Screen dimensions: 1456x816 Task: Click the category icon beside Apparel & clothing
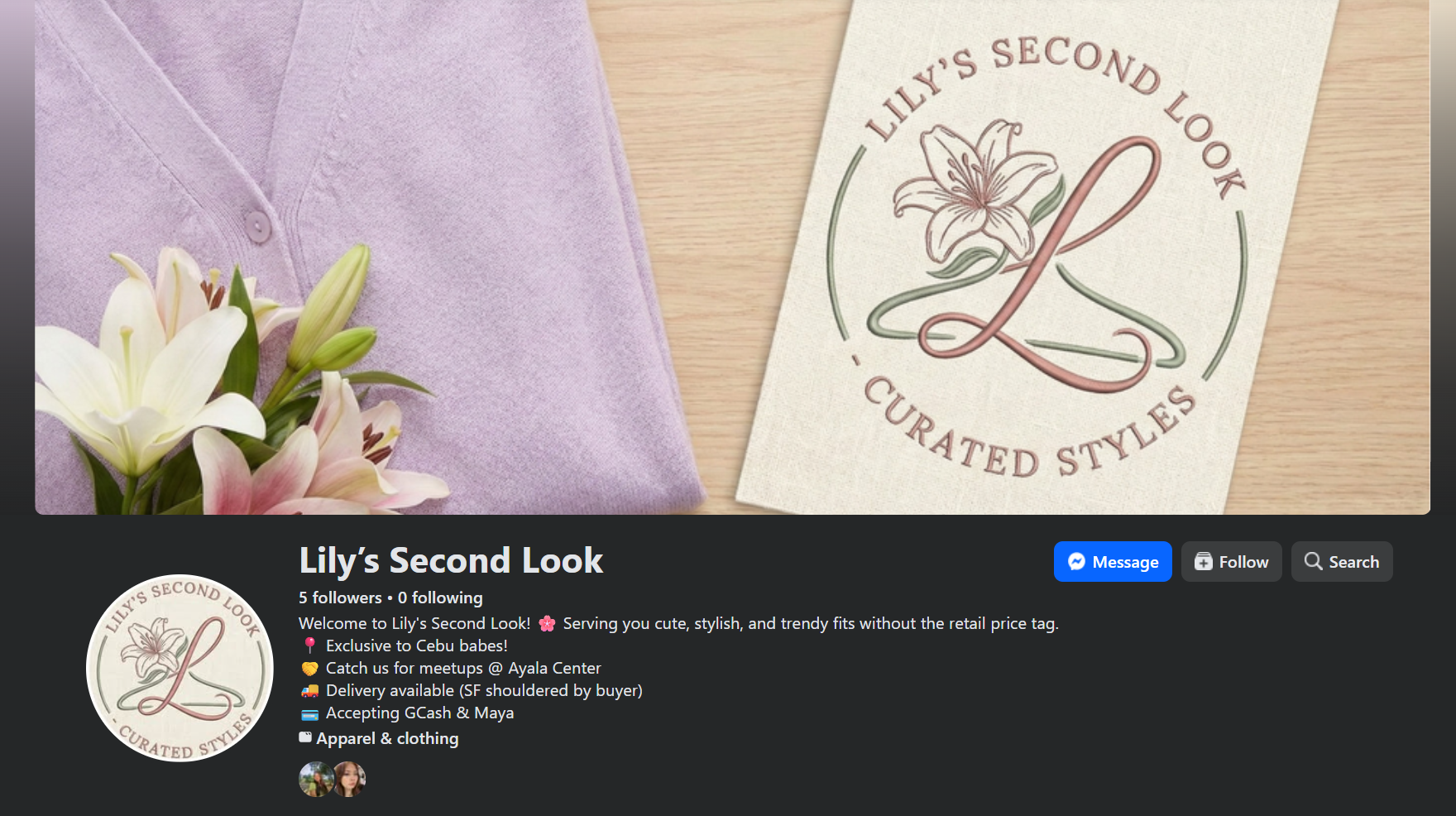click(x=305, y=737)
